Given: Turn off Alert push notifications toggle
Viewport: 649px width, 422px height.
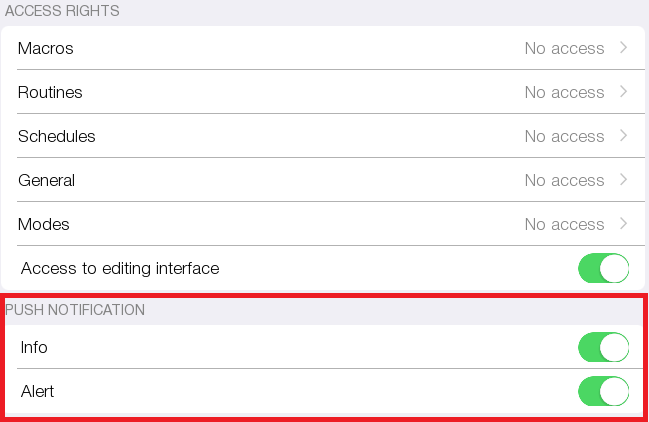Looking at the screenshot, I should point(603,391).
